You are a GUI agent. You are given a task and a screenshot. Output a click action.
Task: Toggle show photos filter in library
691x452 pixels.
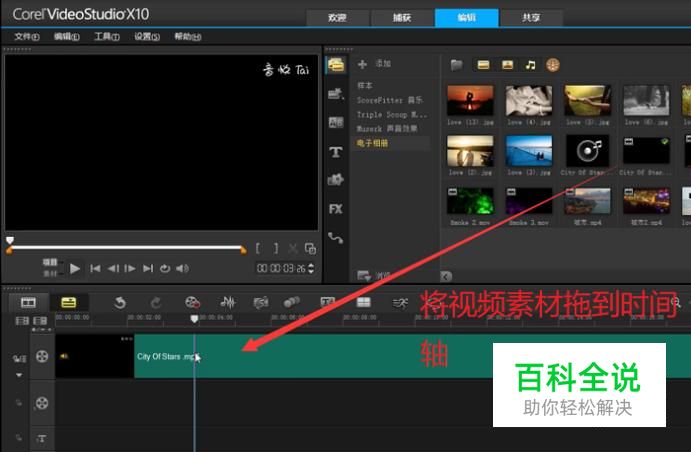pos(507,65)
